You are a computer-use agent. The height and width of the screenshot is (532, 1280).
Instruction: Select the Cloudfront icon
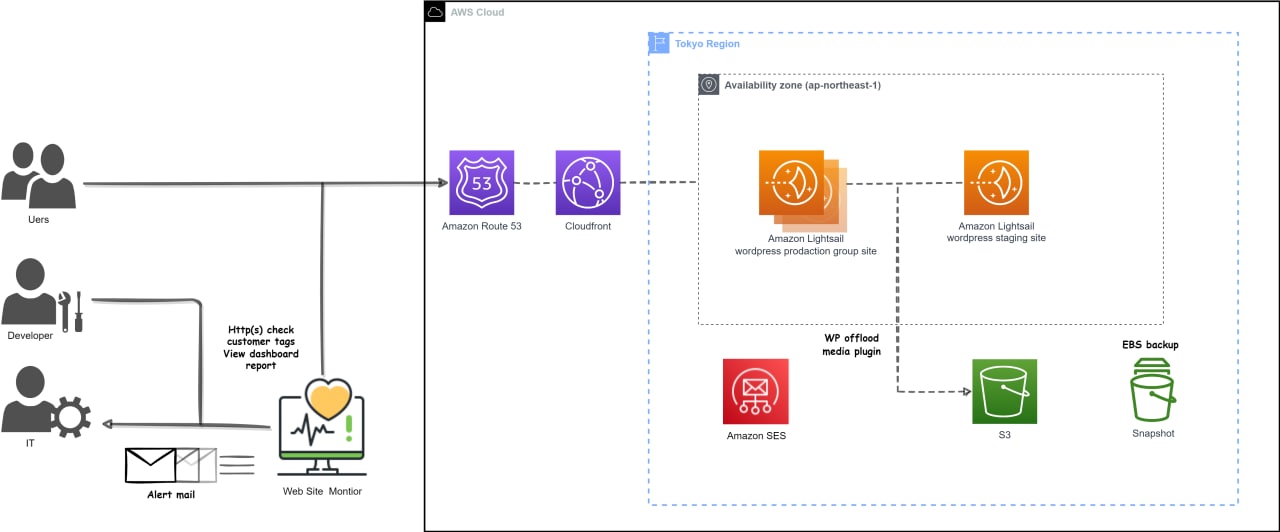(x=588, y=183)
